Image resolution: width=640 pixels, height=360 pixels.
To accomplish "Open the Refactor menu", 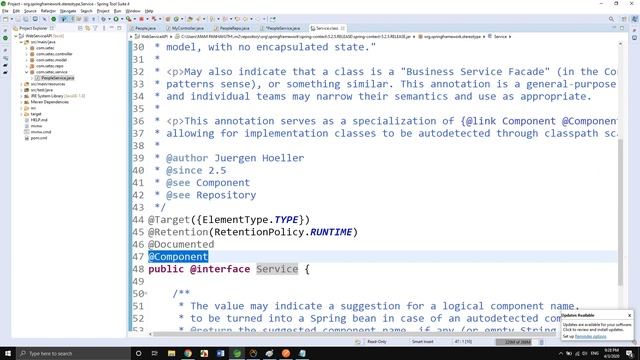I will [x=48, y=11].
